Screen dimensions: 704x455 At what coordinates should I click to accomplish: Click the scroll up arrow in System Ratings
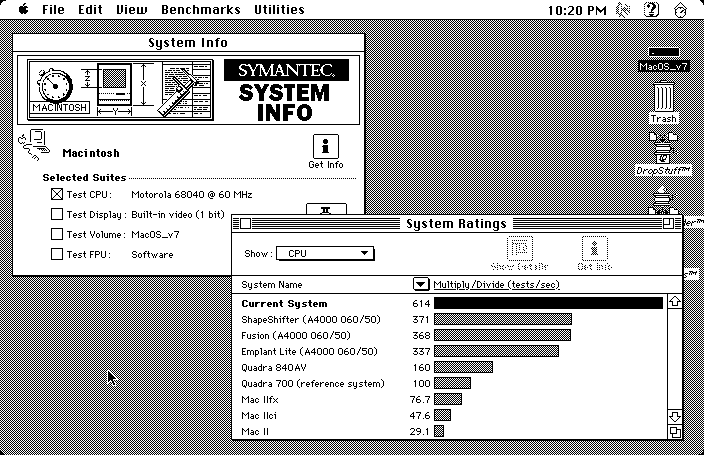click(x=675, y=302)
